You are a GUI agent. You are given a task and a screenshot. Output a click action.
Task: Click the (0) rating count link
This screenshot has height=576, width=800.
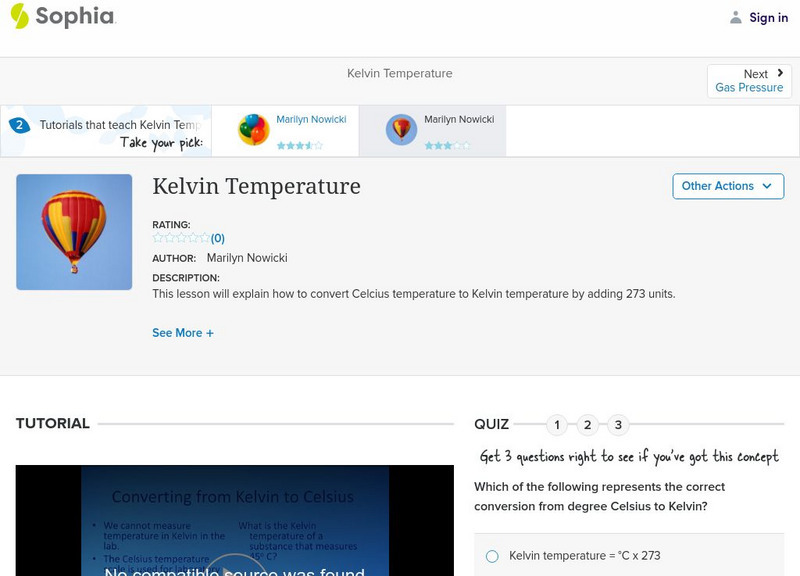(217, 238)
